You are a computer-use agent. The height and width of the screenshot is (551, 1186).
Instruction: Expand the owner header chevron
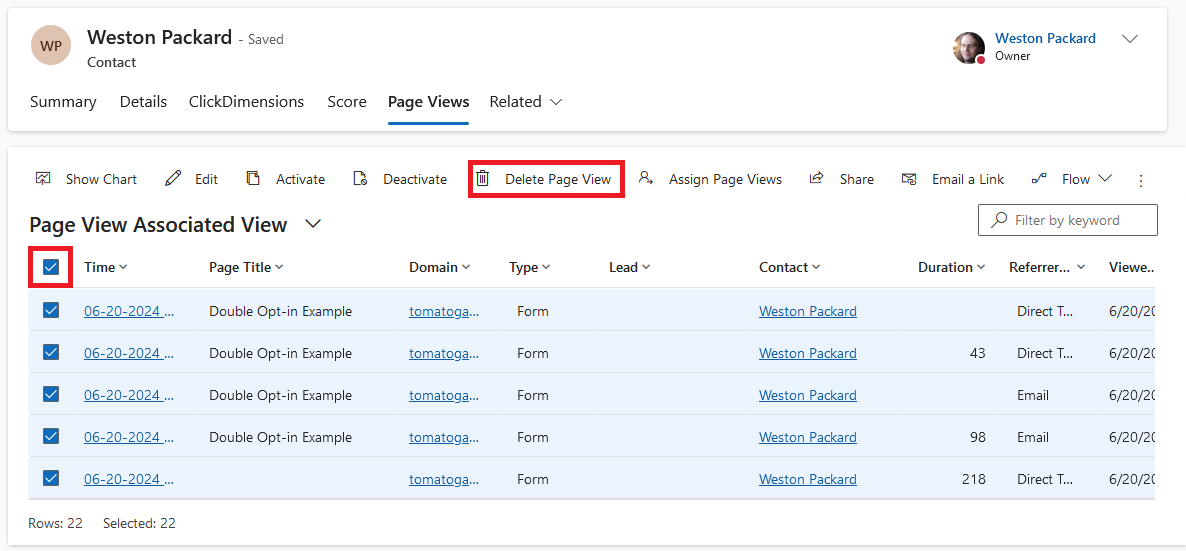point(1129,39)
